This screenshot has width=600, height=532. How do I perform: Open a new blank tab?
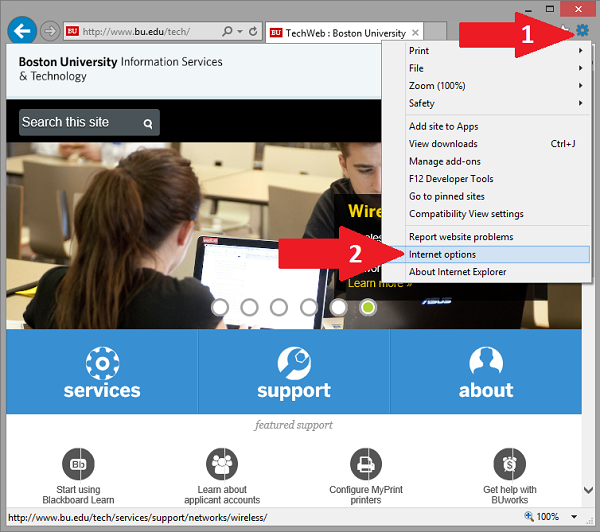(x=435, y=31)
